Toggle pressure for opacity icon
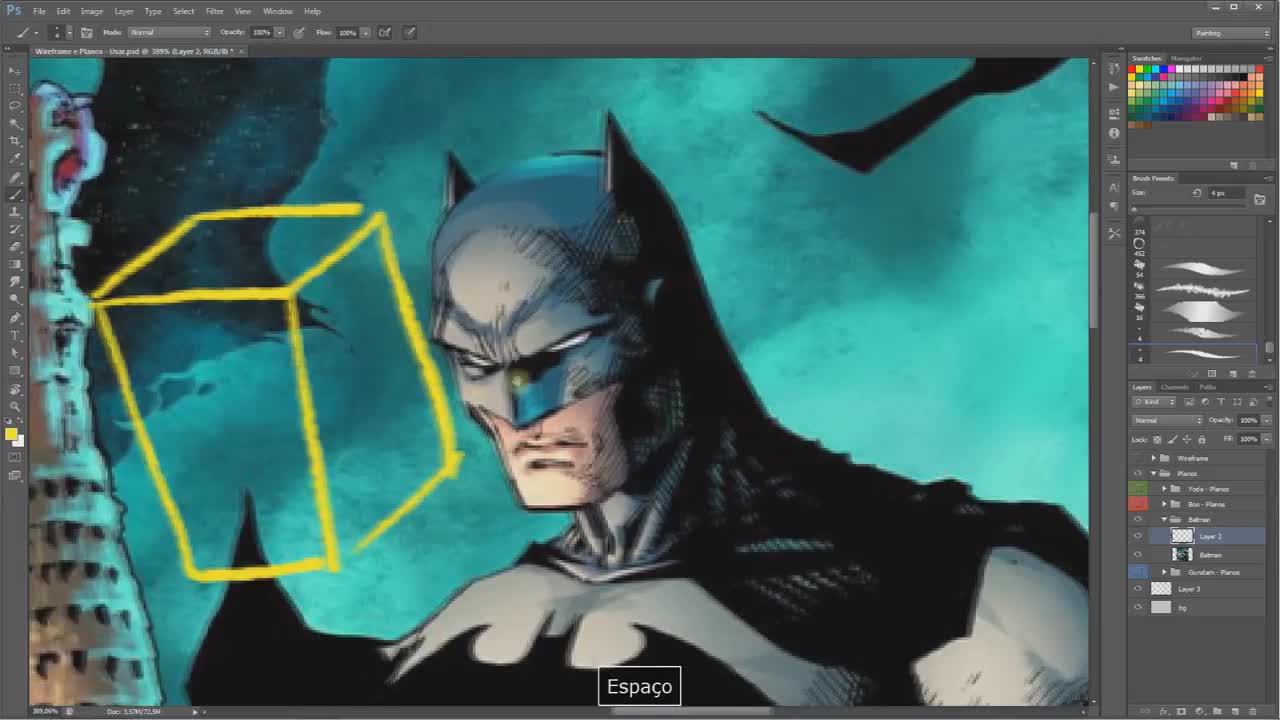The width and height of the screenshot is (1280, 720). click(x=299, y=33)
